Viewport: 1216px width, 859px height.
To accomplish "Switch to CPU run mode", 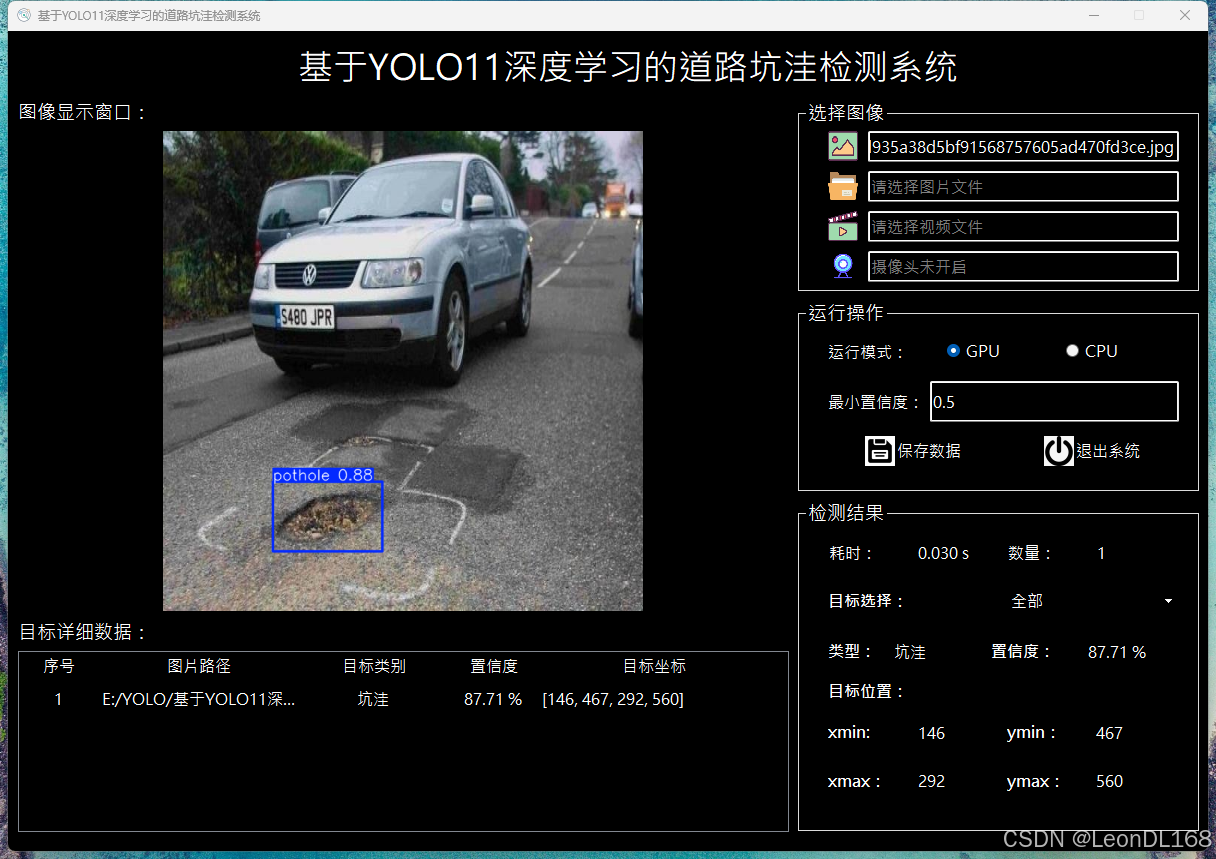I will coord(1072,350).
